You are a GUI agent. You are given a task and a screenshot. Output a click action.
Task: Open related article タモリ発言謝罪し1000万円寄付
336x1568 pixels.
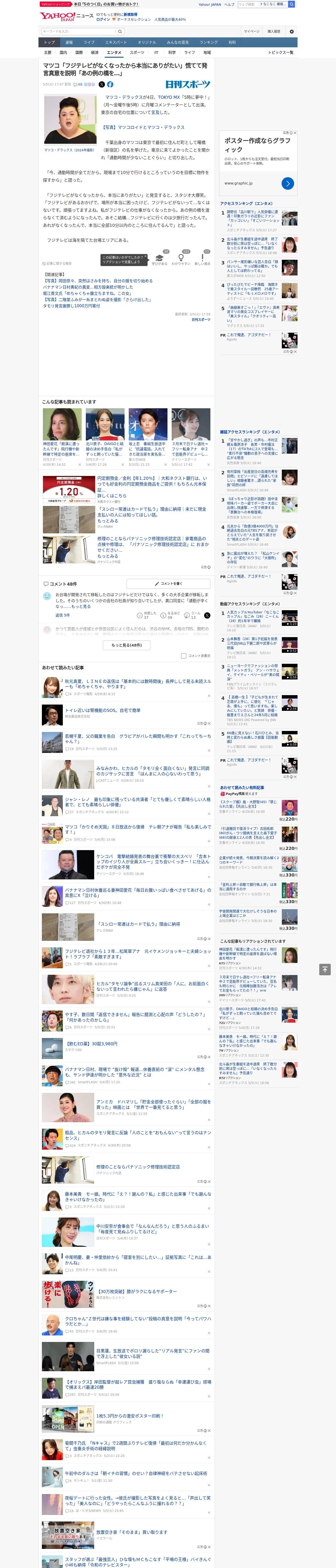(71, 306)
